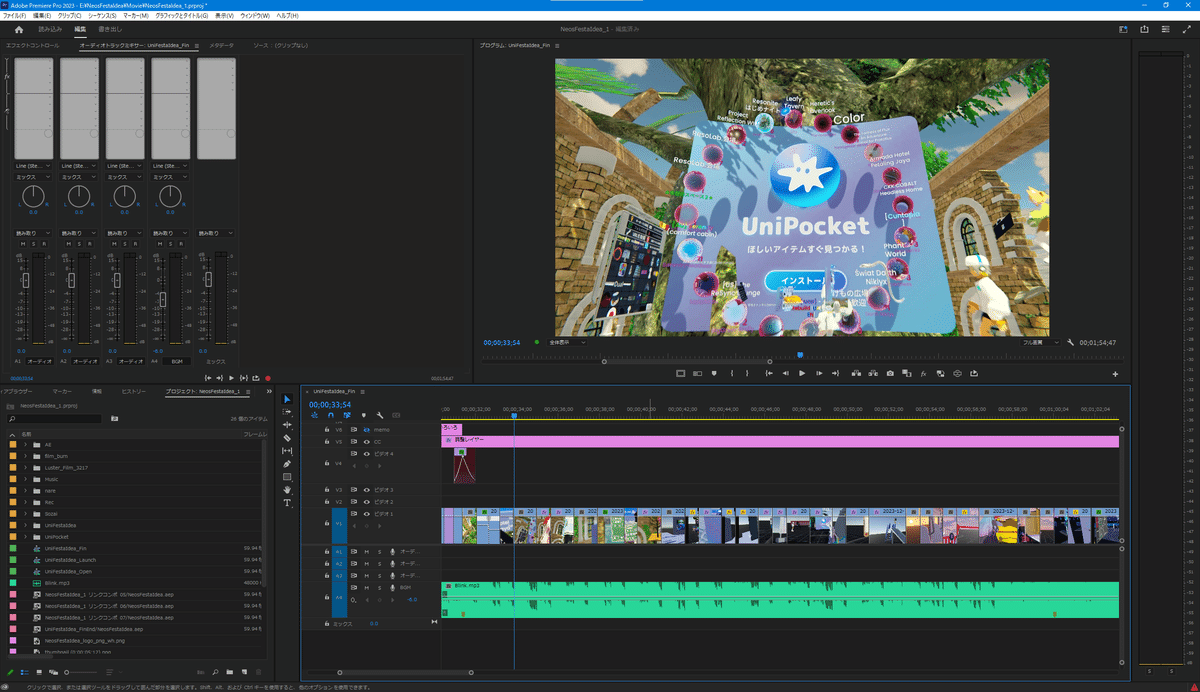1200x692 pixels.
Task: Click the Export Frame camera icon
Action: pos(890,373)
